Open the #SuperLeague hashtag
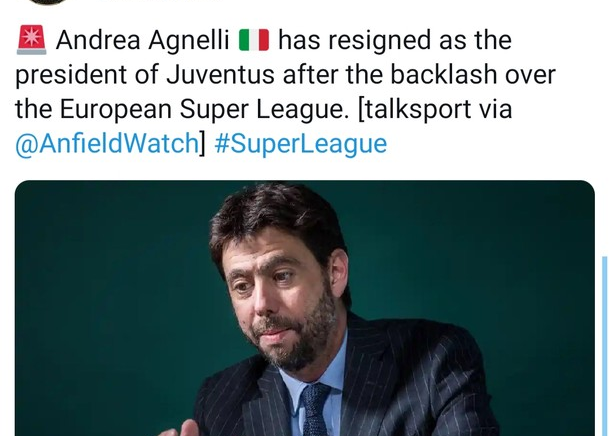Image resolution: width=609 pixels, height=436 pixels. (300, 144)
